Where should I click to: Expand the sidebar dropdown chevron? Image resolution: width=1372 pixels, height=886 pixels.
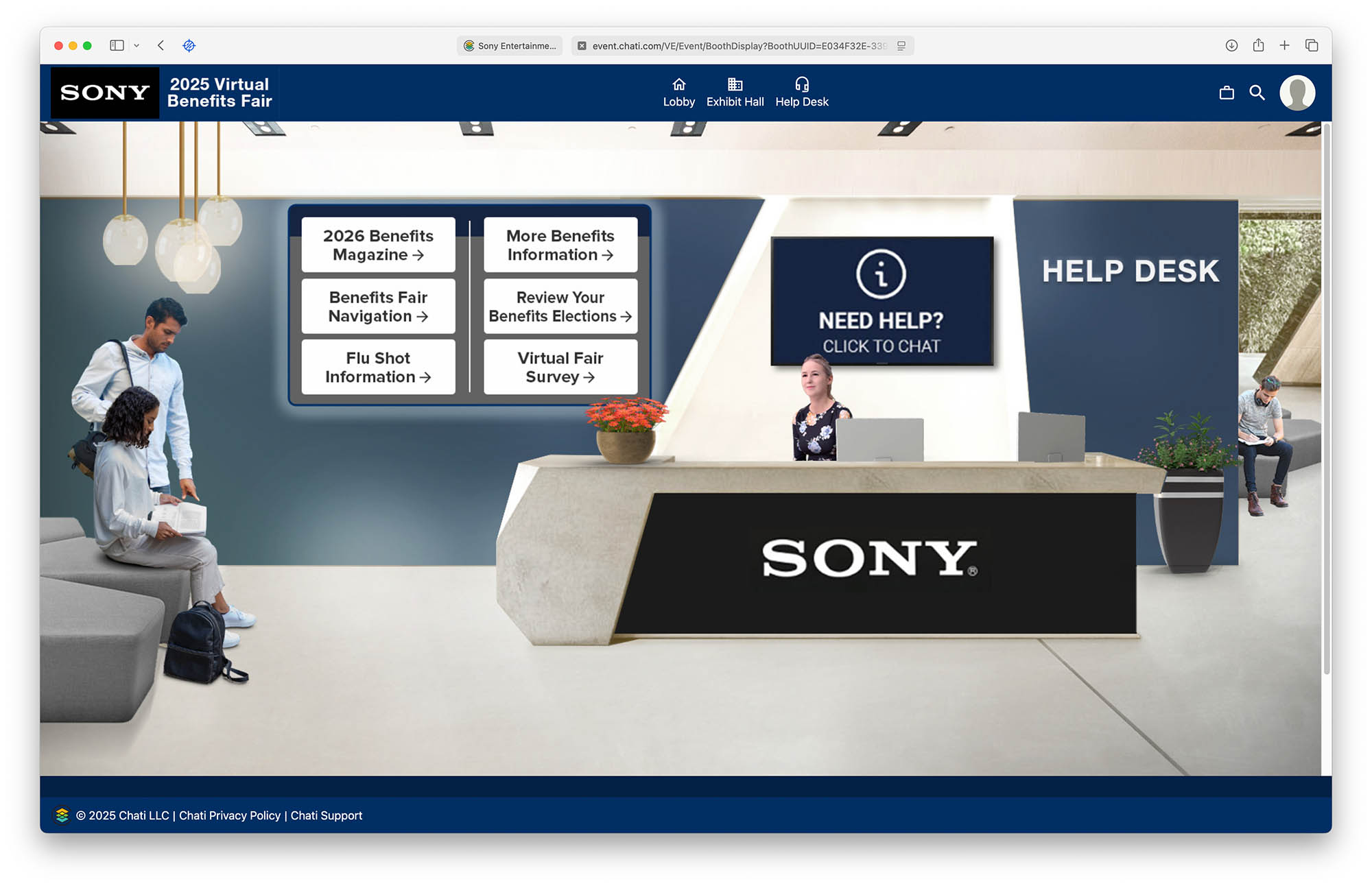click(x=137, y=45)
